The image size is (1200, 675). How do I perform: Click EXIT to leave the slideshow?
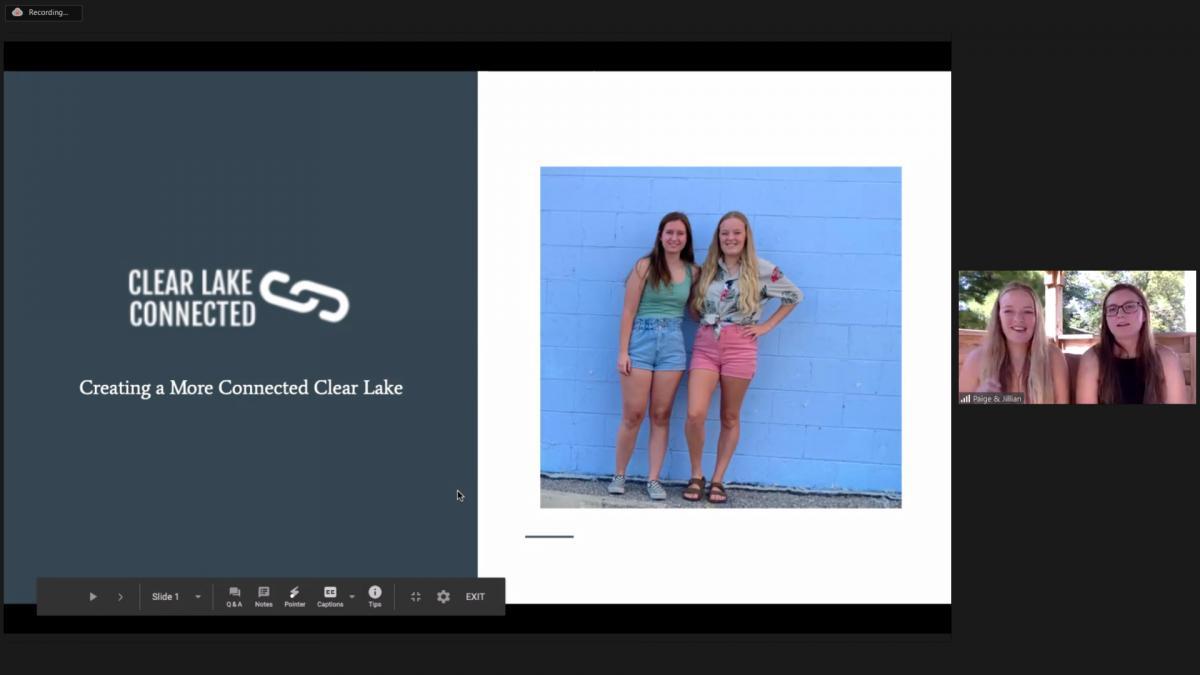475,597
